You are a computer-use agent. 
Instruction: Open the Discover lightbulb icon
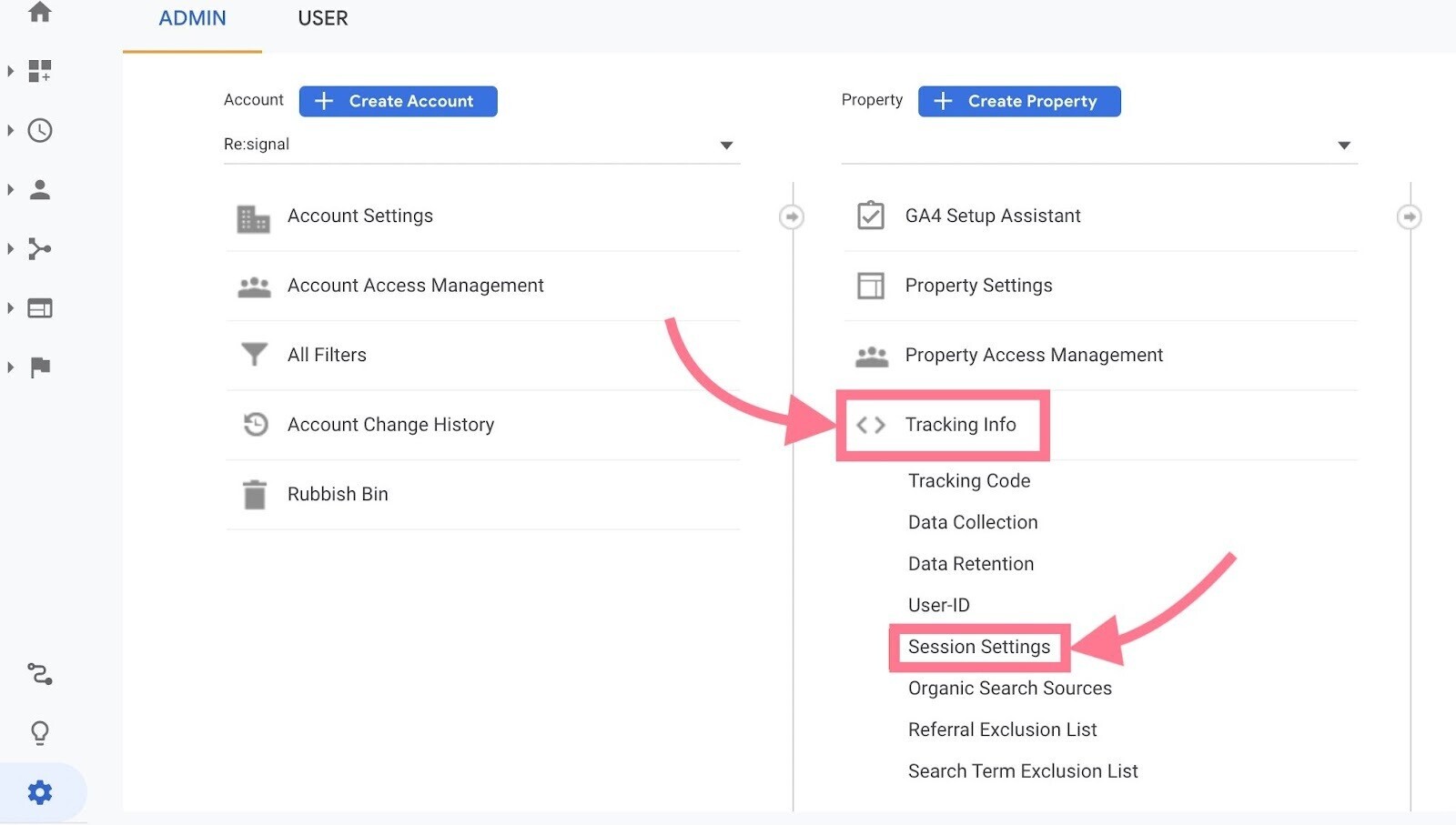click(39, 733)
